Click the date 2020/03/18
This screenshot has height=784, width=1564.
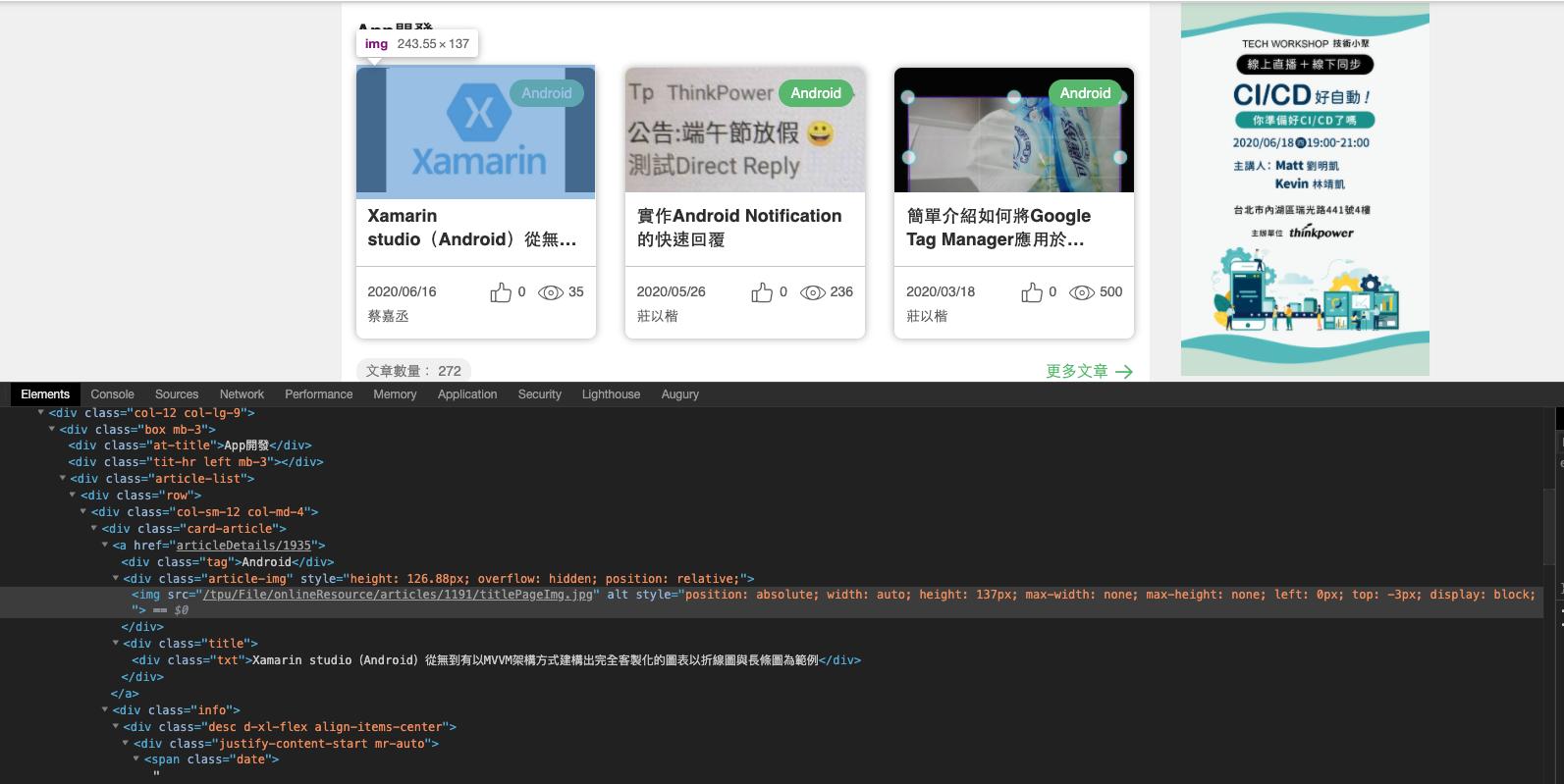coord(941,292)
